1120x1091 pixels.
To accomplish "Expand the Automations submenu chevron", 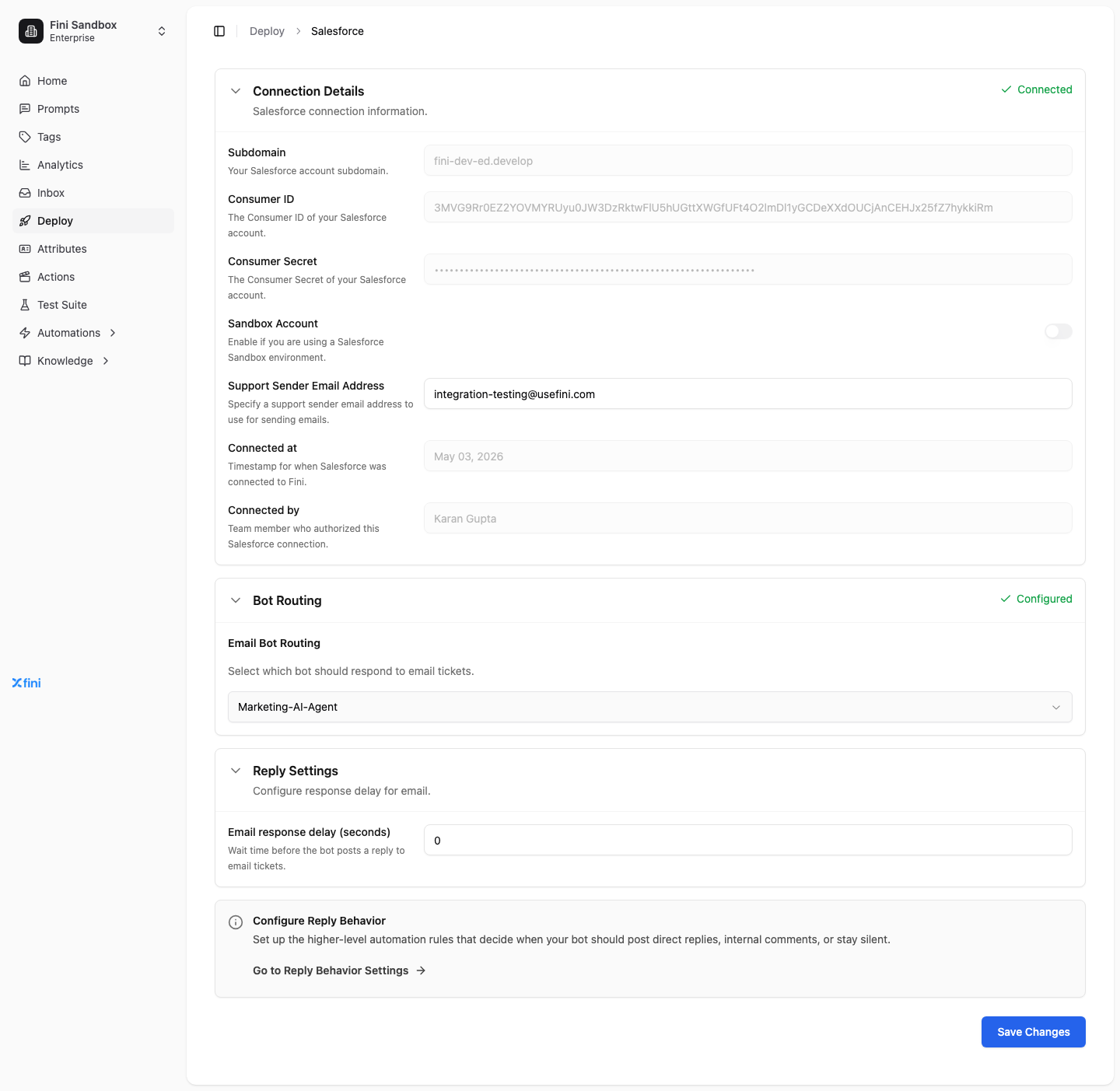I will coord(113,333).
